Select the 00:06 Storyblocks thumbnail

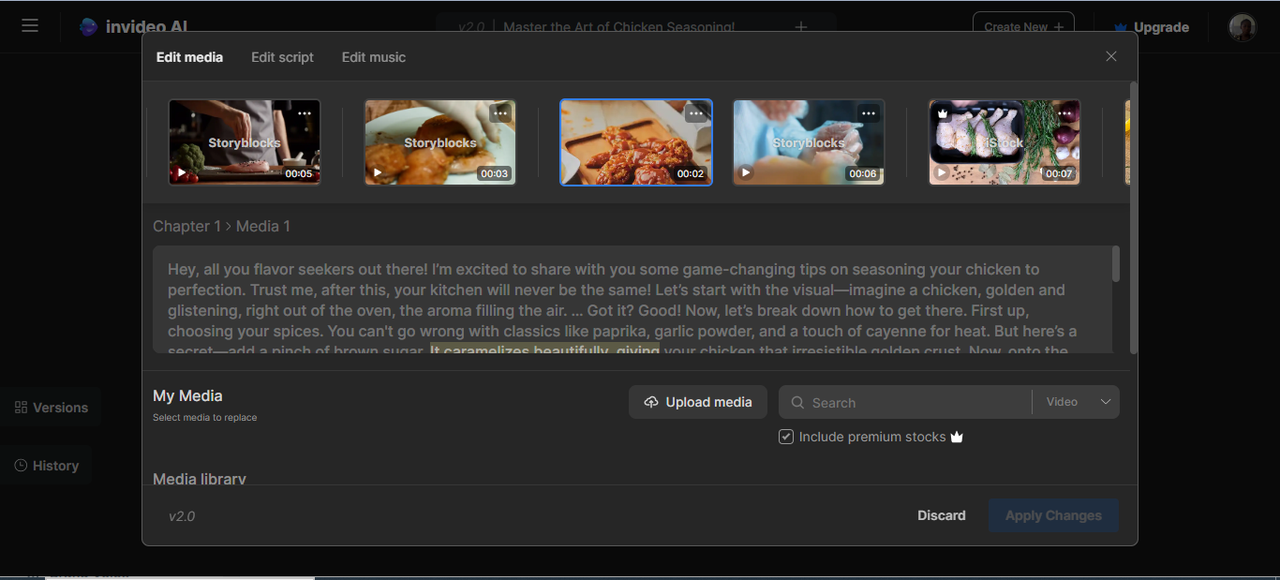[808, 142]
